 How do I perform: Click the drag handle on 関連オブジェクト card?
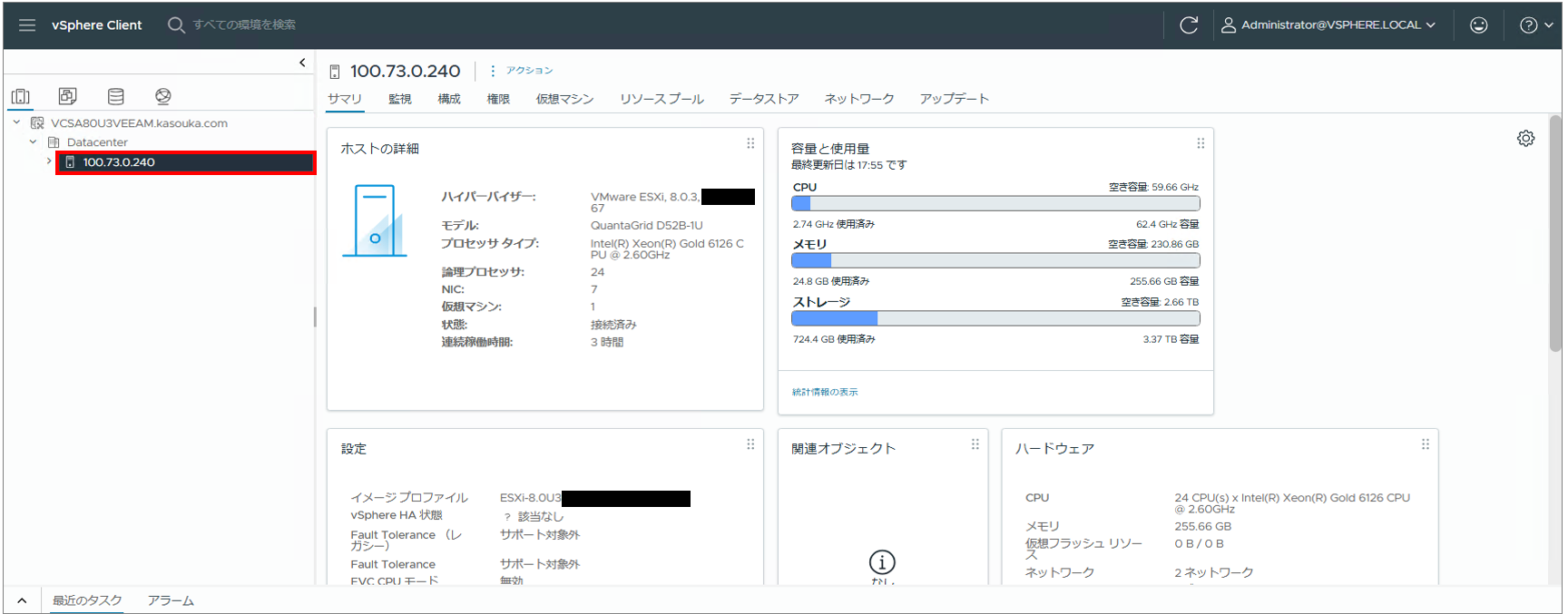pyautogui.click(x=975, y=444)
